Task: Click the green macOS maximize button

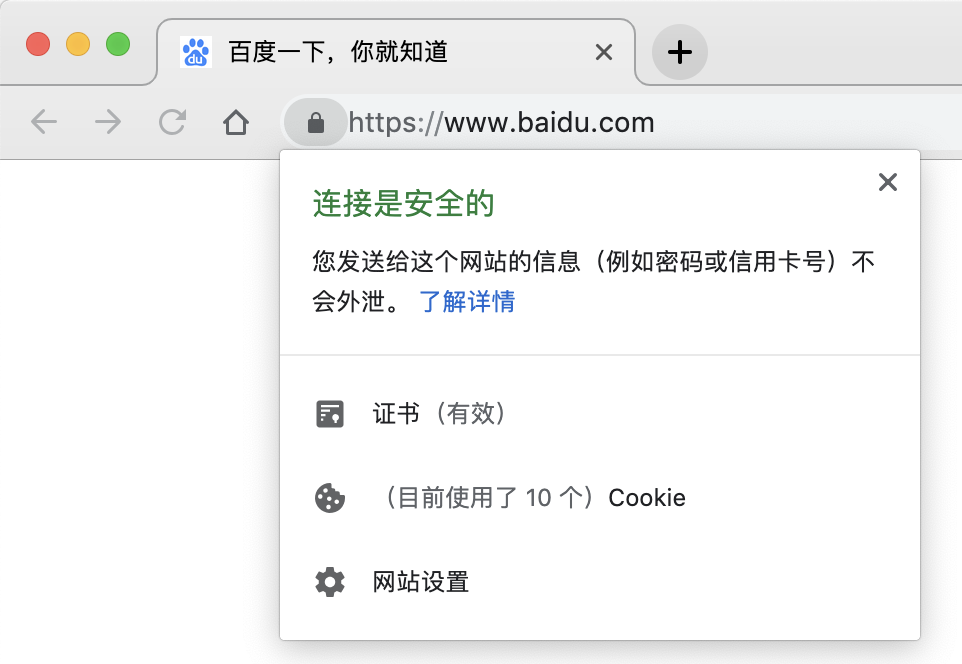Action: click(118, 45)
